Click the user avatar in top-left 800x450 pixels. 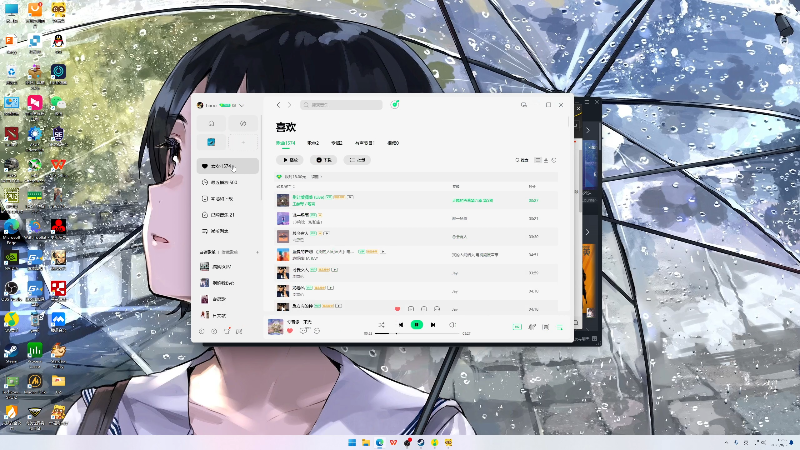(200, 105)
